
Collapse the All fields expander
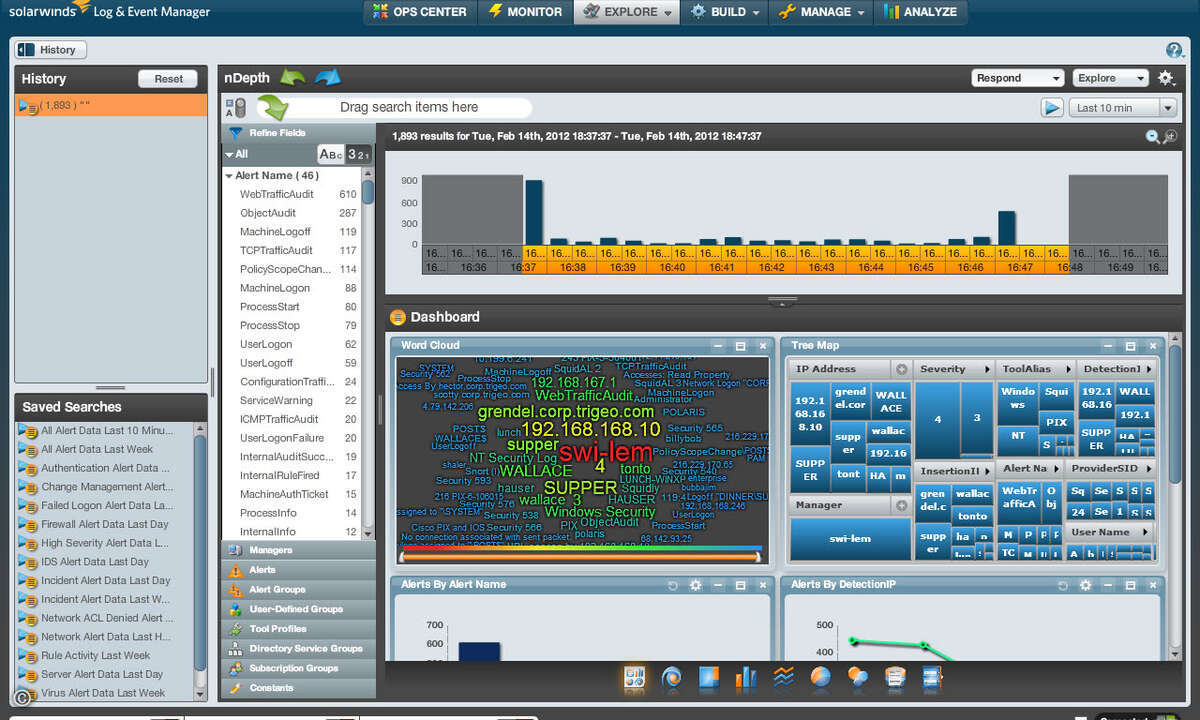pos(229,155)
